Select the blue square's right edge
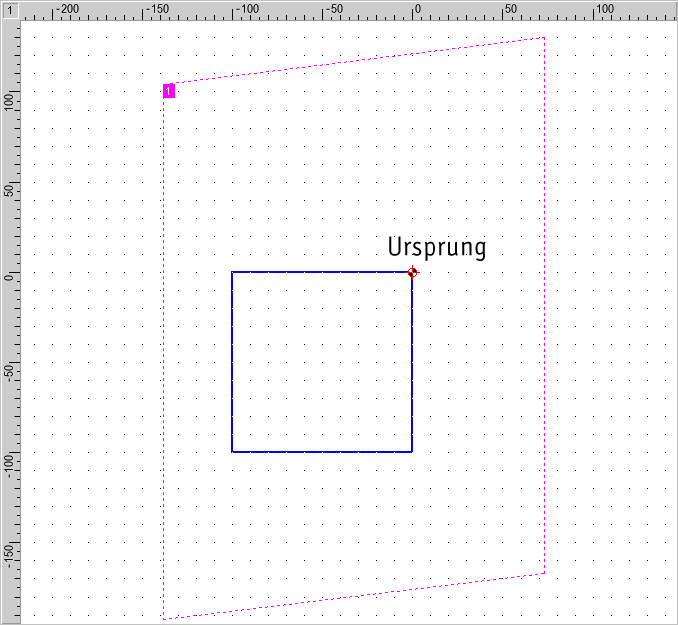This screenshot has width=678, height=625. (412, 362)
